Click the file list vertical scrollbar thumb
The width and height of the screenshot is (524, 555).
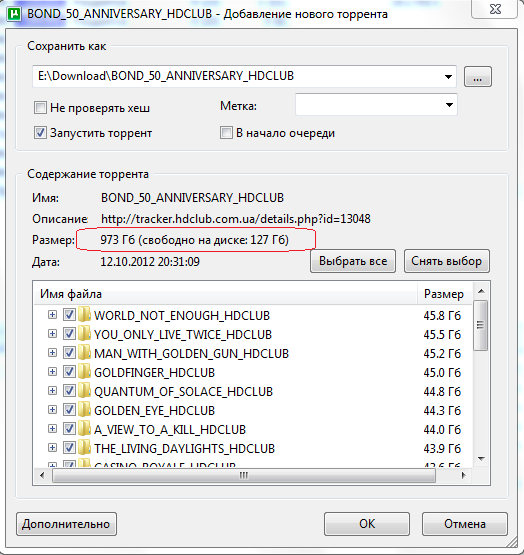481,326
